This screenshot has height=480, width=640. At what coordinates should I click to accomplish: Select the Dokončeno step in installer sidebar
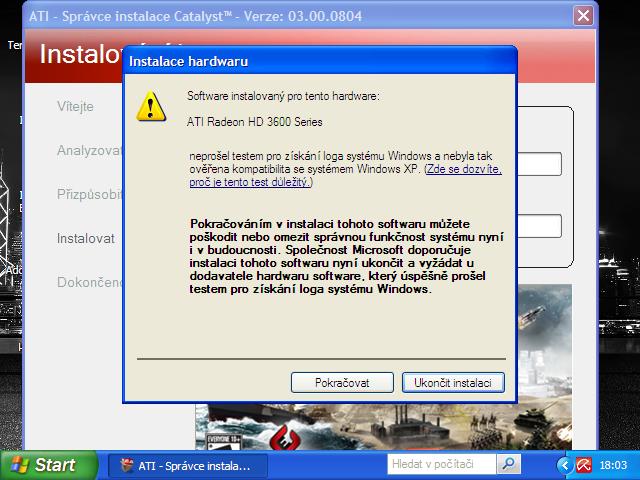pos(90,282)
